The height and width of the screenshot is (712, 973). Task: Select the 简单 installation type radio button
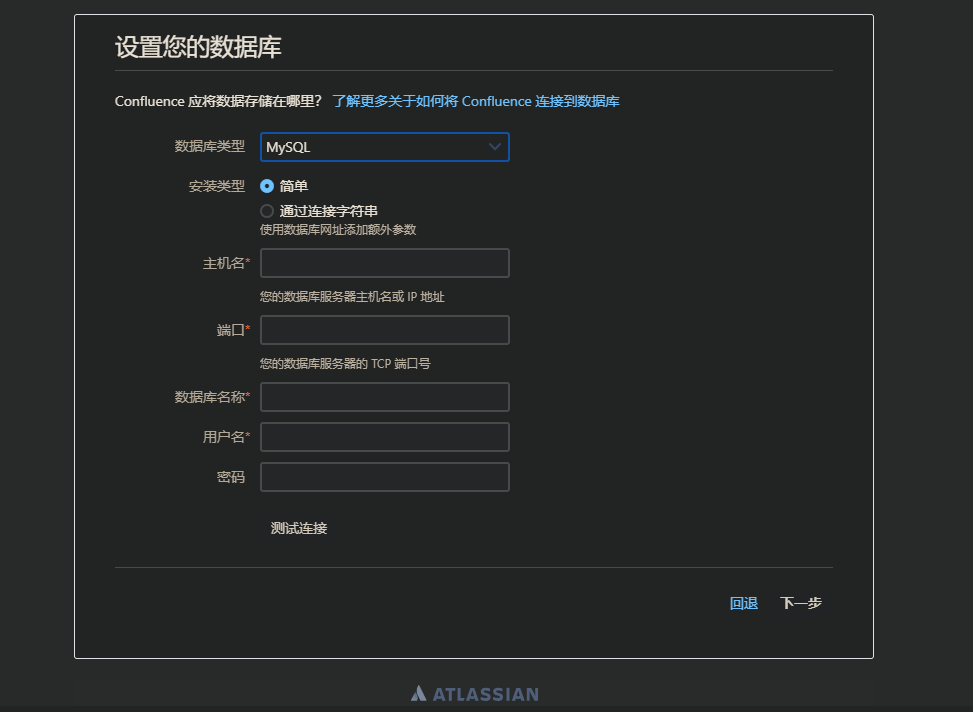click(x=267, y=186)
